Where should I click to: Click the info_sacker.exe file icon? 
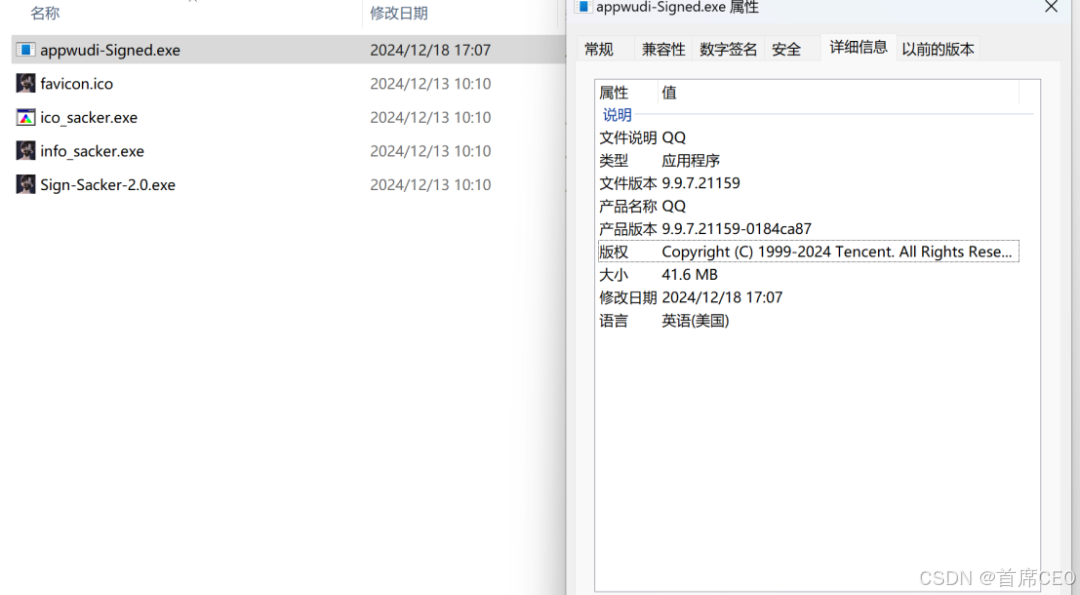(x=25, y=151)
